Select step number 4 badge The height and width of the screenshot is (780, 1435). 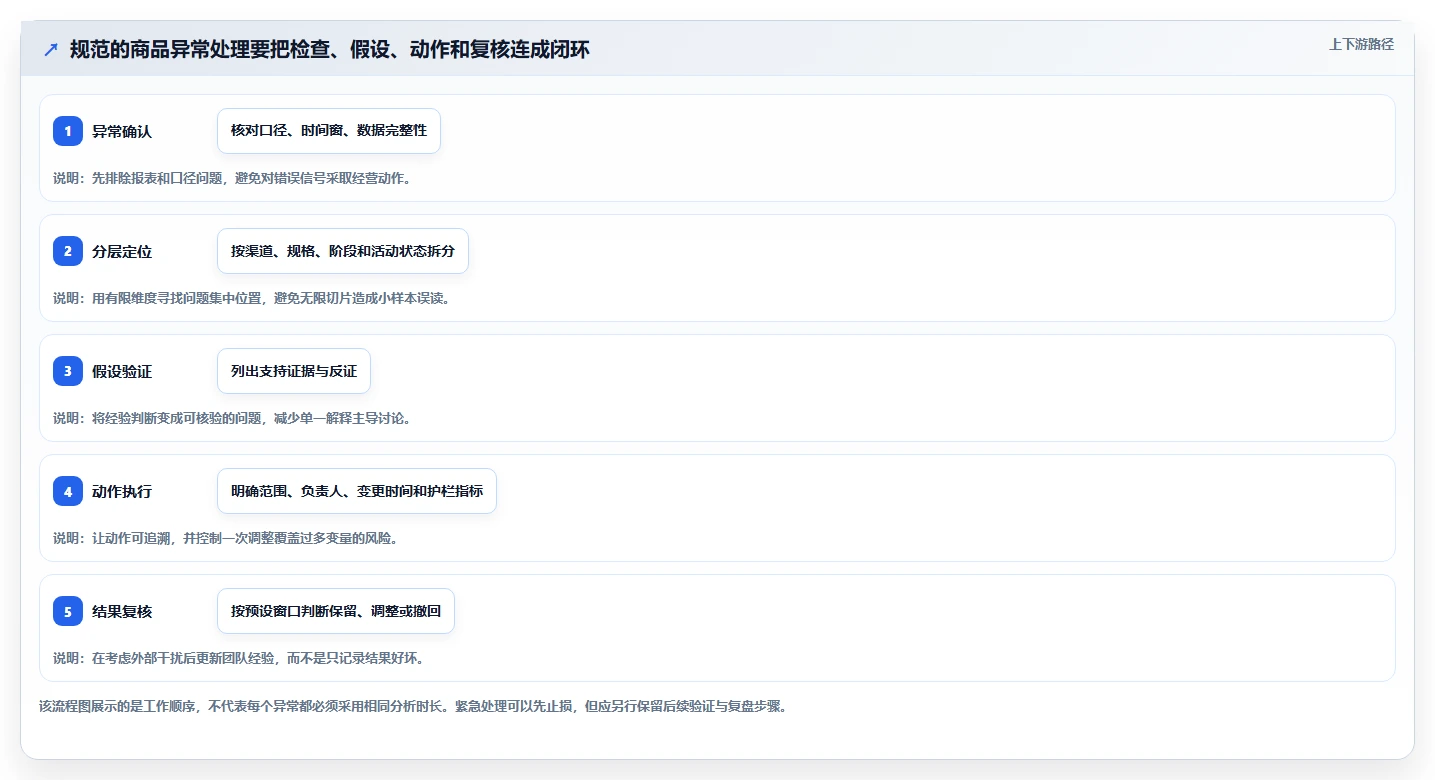coord(68,491)
